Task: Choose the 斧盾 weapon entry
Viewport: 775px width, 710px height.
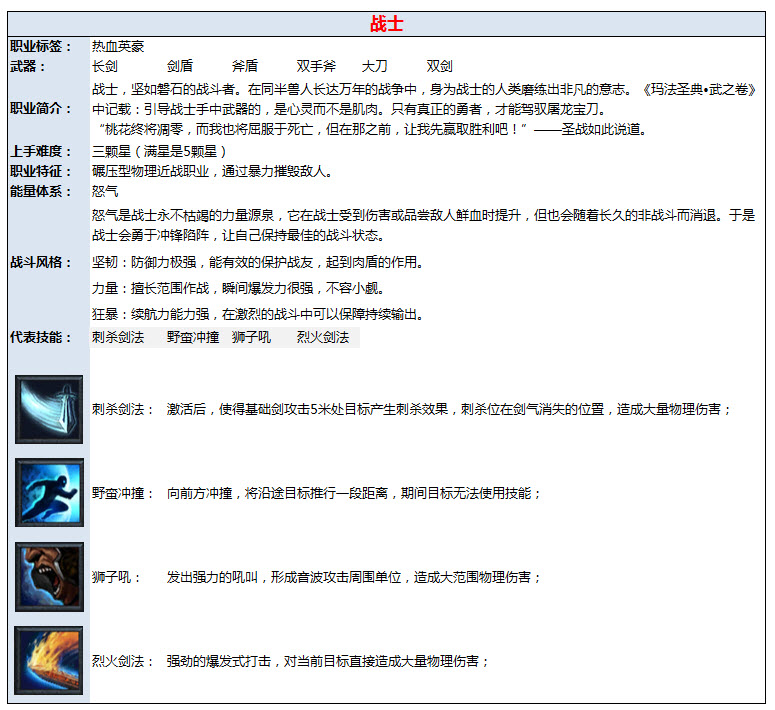Action: [x=245, y=66]
